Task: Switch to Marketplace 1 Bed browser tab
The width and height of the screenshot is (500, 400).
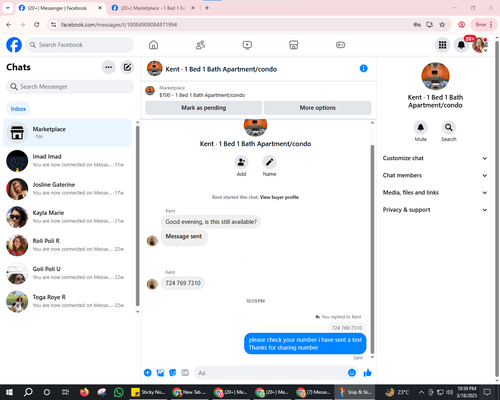Action: (153, 8)
